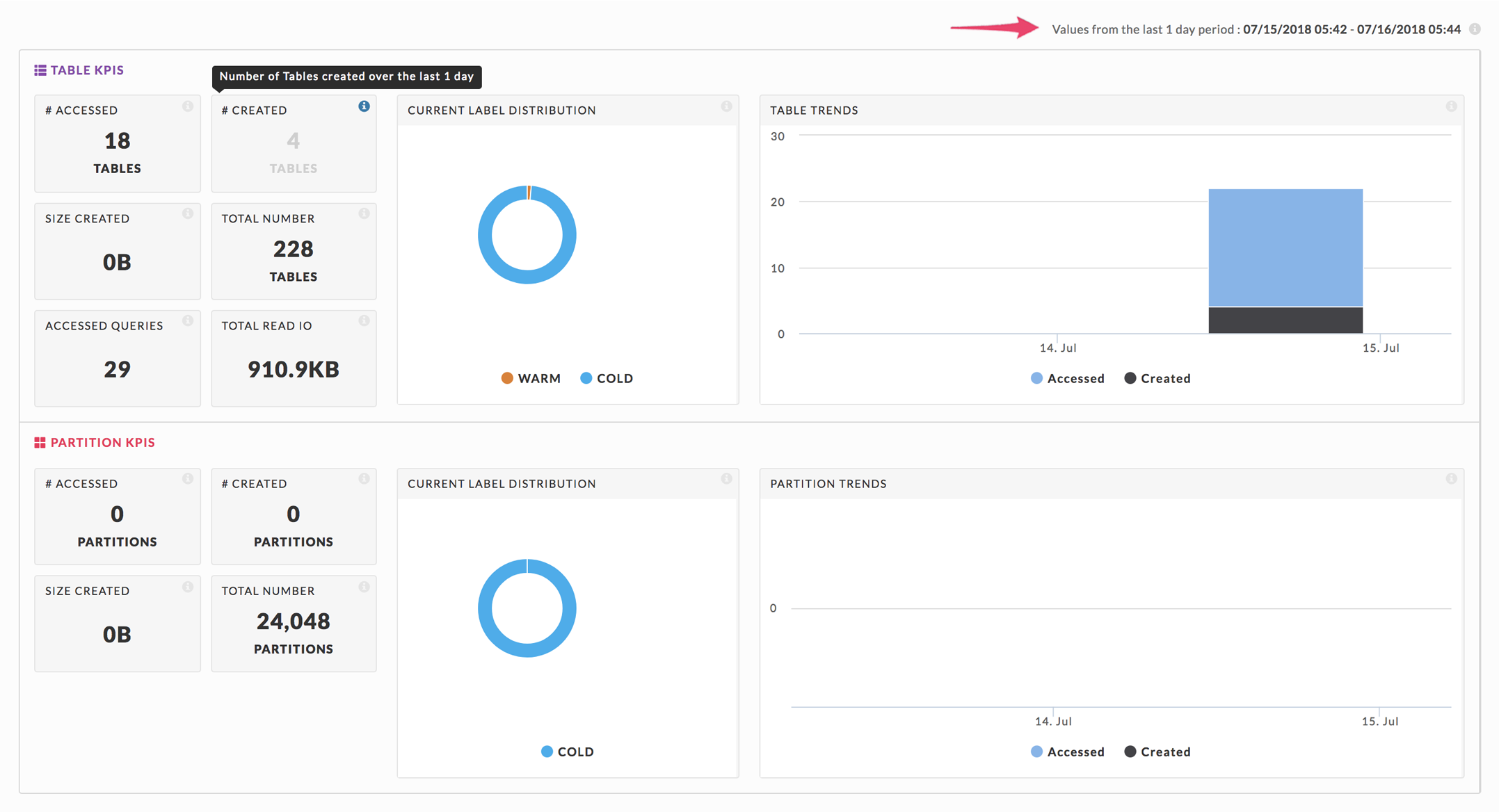The height and width of the screenshot is (812, 1499).
Task: Click the Table KPIs list icon
Action: pyautogui.click(x=40, y=70)
